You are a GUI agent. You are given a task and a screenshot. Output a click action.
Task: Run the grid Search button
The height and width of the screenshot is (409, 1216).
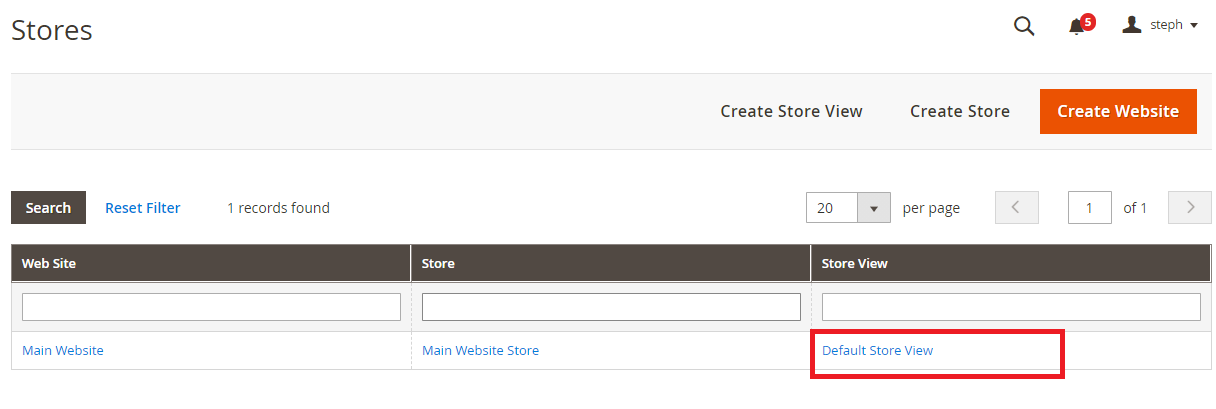pyautogui.click(x=48, y=208)
